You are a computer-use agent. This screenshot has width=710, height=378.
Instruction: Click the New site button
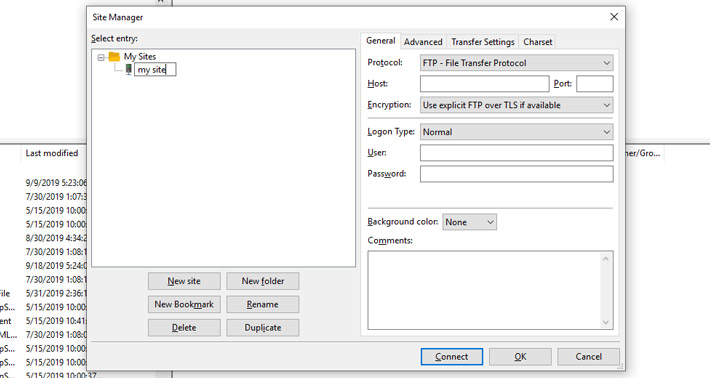click(x=184, y=281)
